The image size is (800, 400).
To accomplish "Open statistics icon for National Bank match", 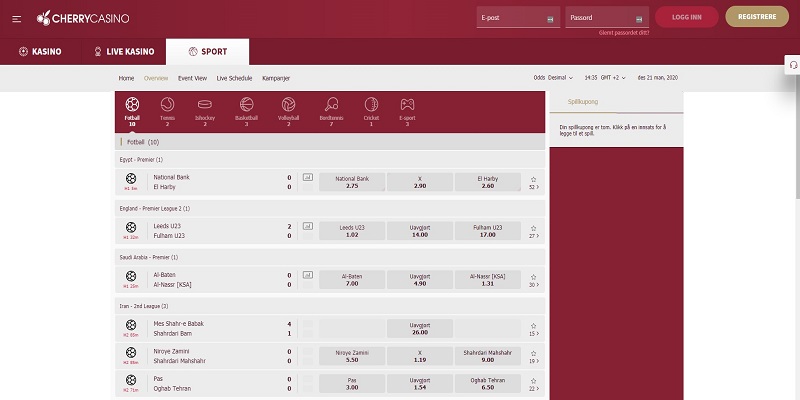I will point(308,177).
